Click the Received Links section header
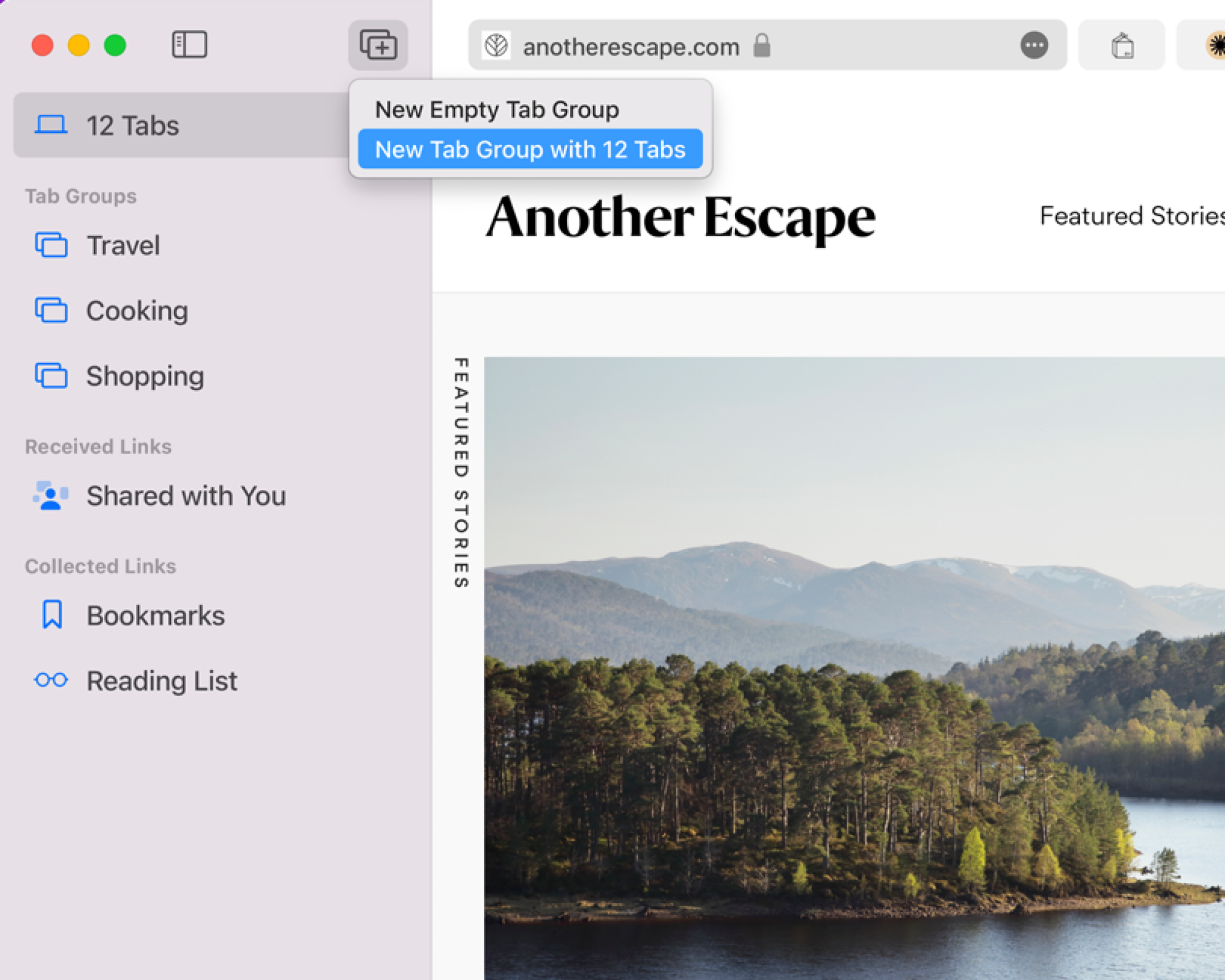 [98, 447]
